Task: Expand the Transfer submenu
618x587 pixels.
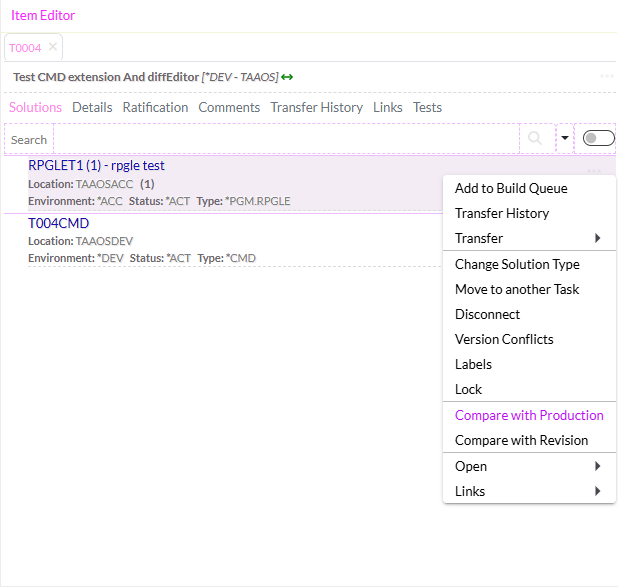Action: click(529, 238)
